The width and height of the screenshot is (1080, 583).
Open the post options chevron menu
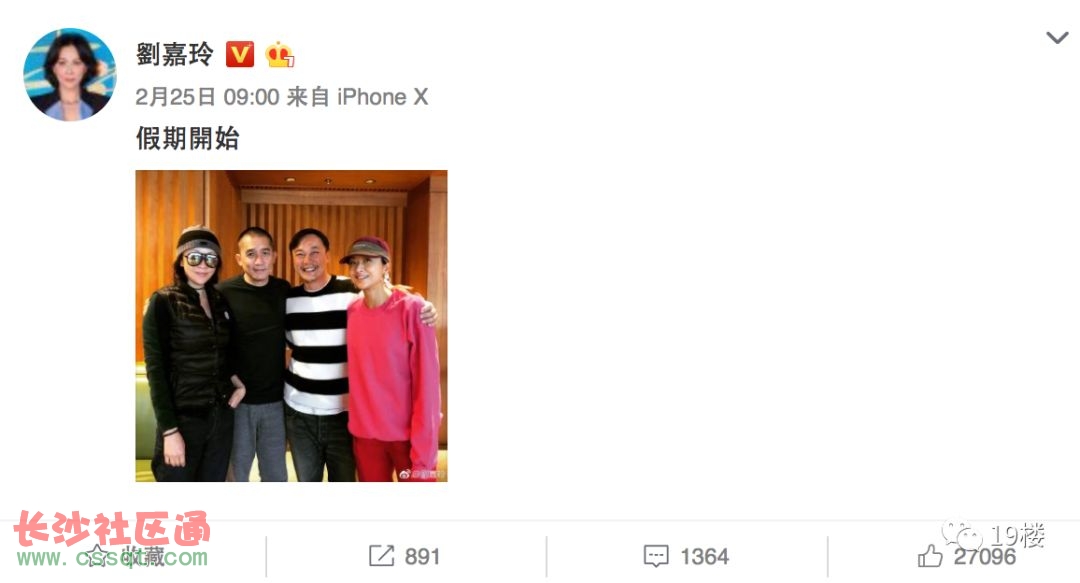pyautogui.click(x=1057, y=37)
